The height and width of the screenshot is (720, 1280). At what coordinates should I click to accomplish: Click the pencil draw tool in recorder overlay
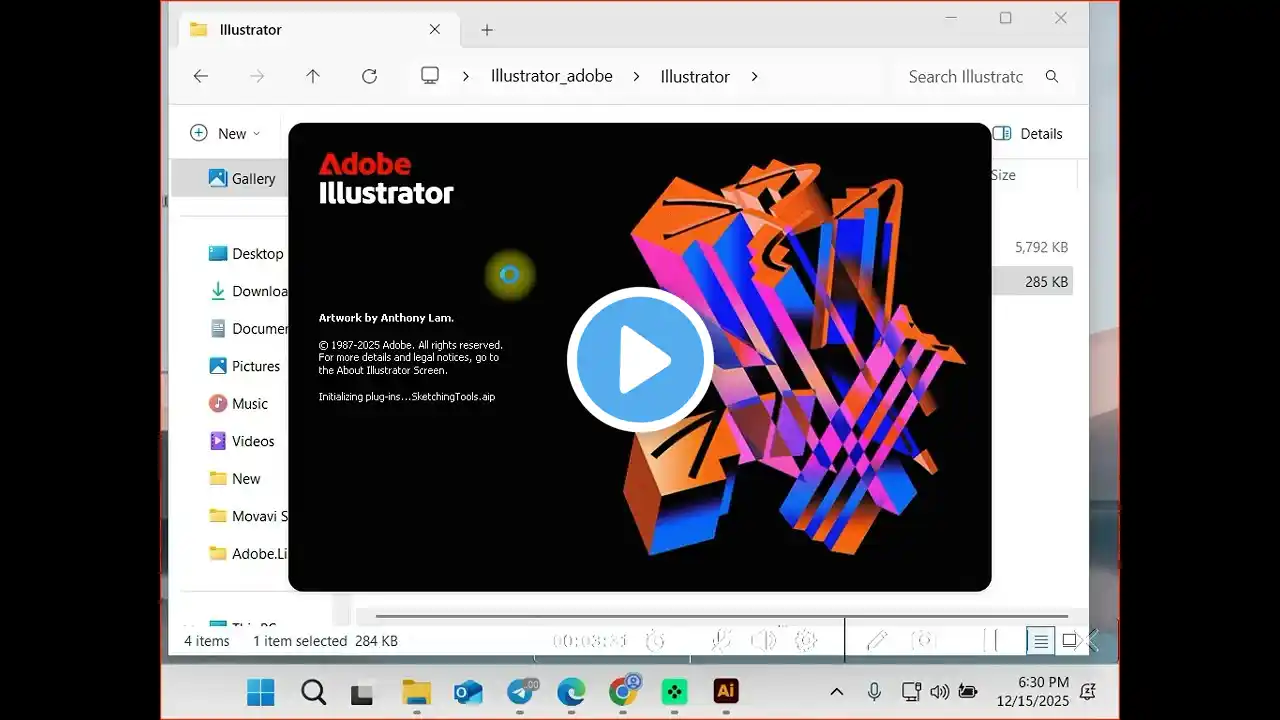[877, 641]
